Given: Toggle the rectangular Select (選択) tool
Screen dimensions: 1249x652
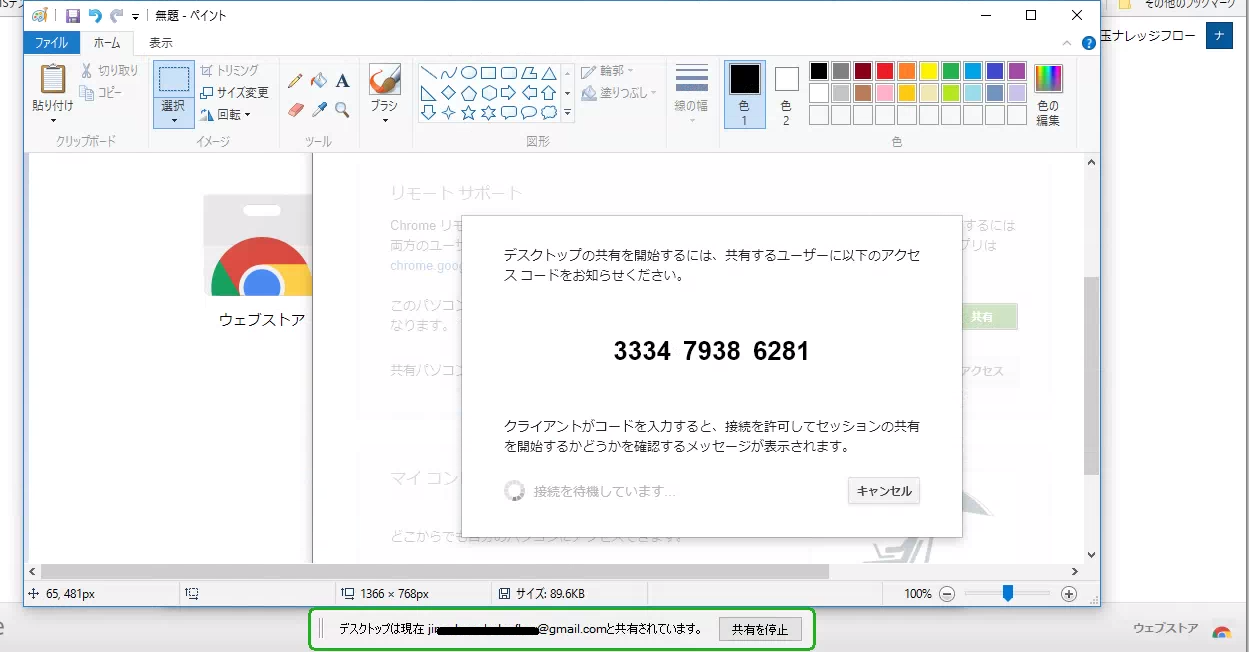Looking at the screenshot, I should 174,80.
